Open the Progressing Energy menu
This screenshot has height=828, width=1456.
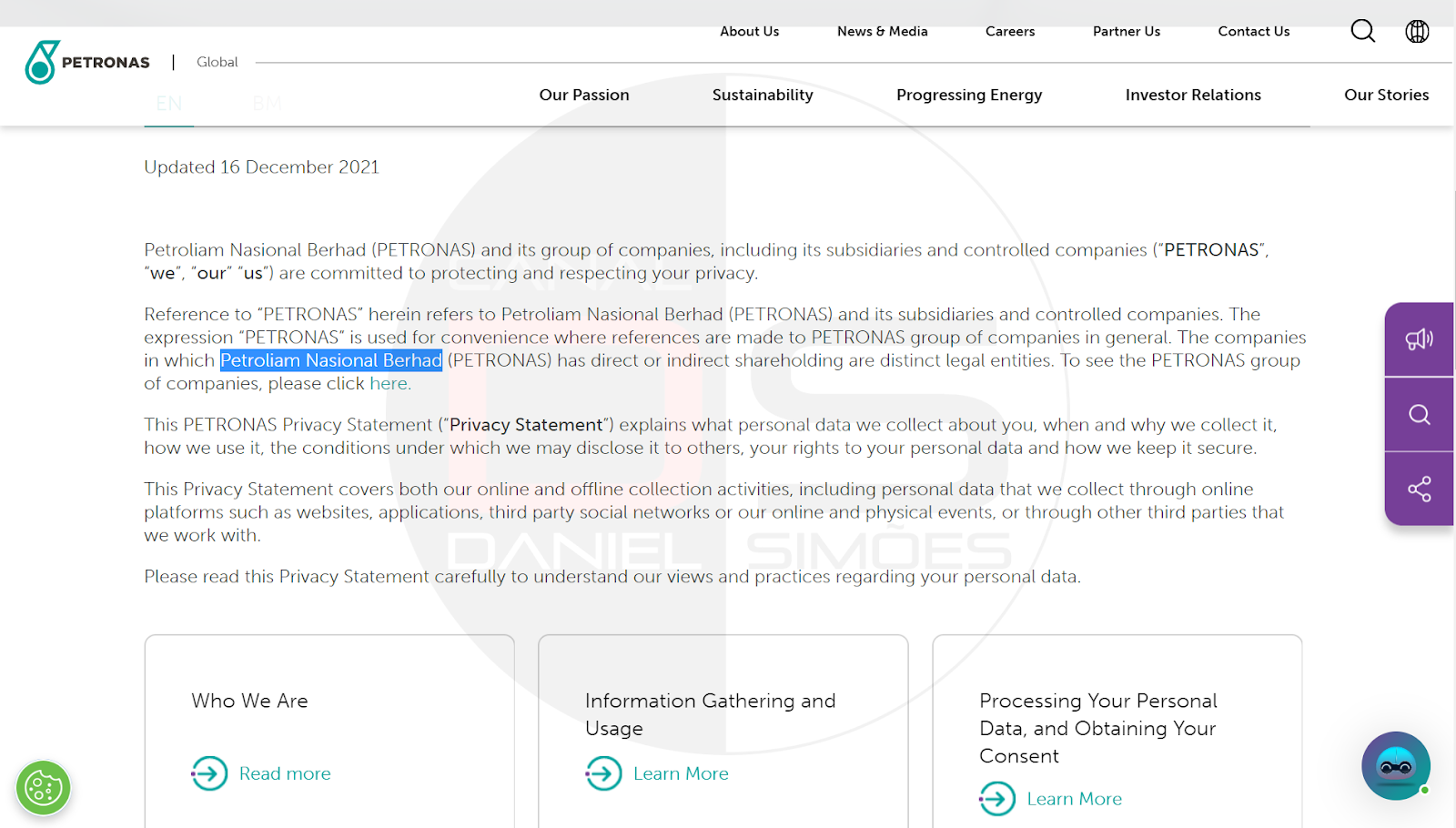tap(969, 95)
